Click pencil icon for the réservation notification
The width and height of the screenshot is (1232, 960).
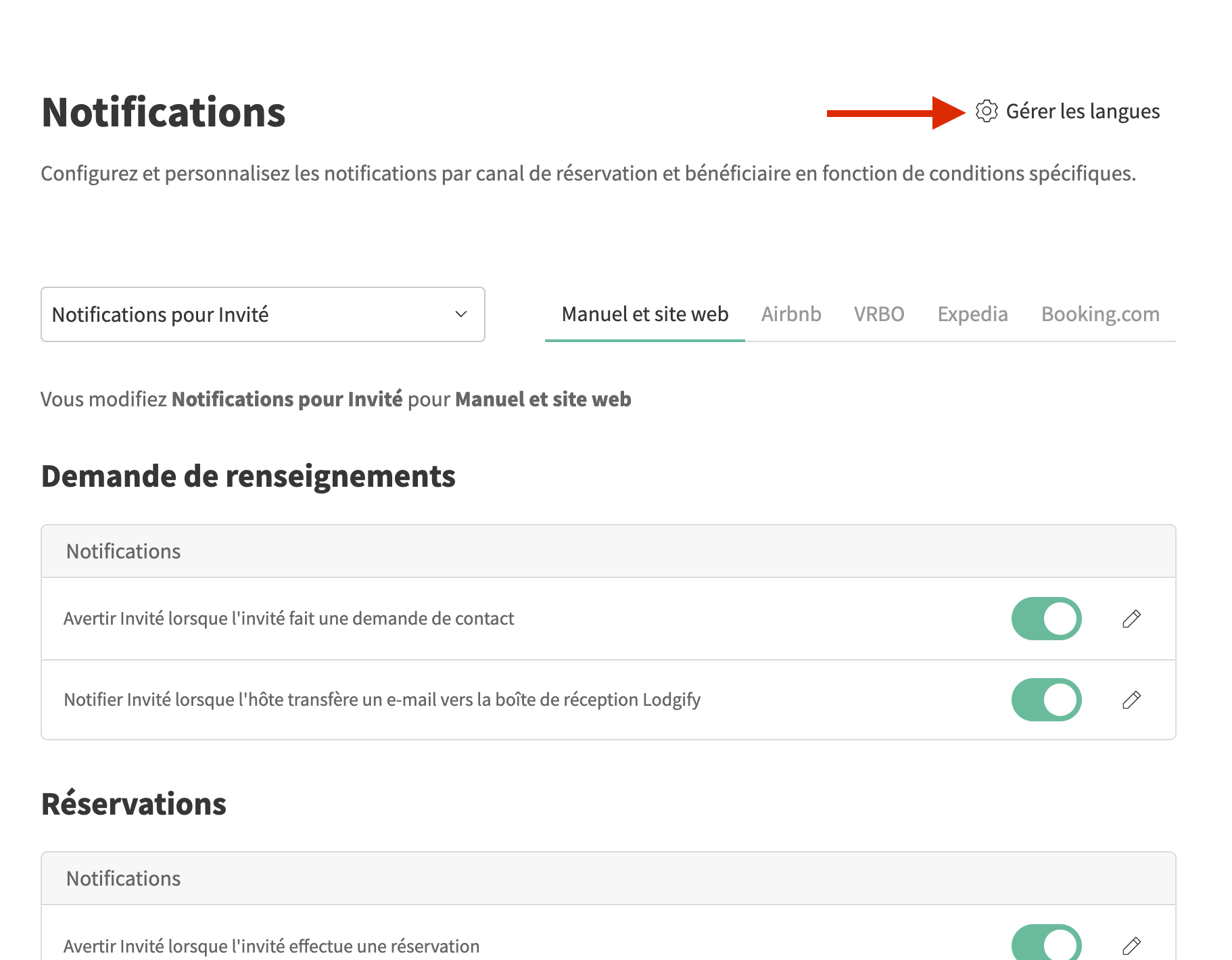click(1131, 946)
